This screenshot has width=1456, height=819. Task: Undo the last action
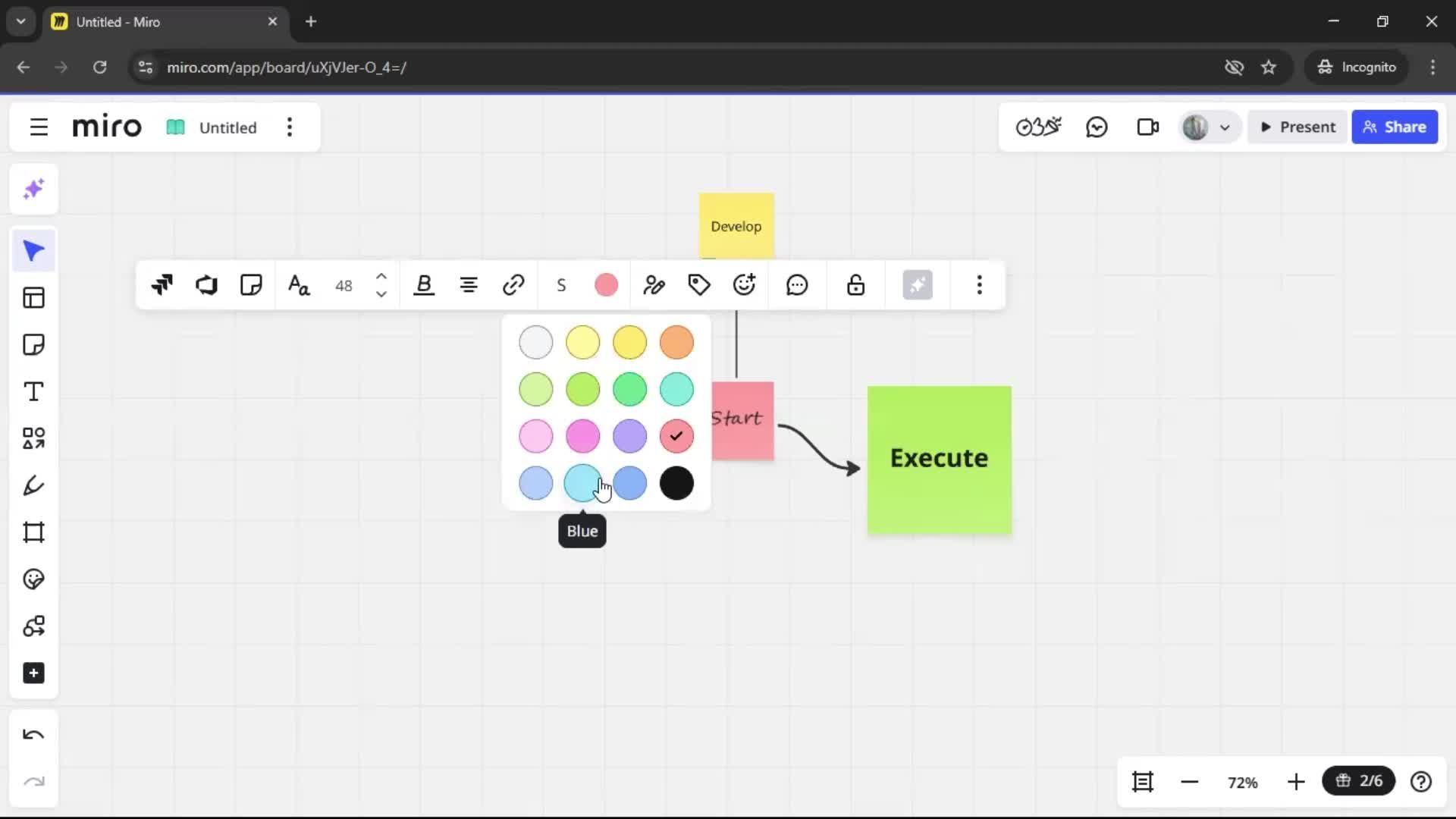click(x=33, y=735)
